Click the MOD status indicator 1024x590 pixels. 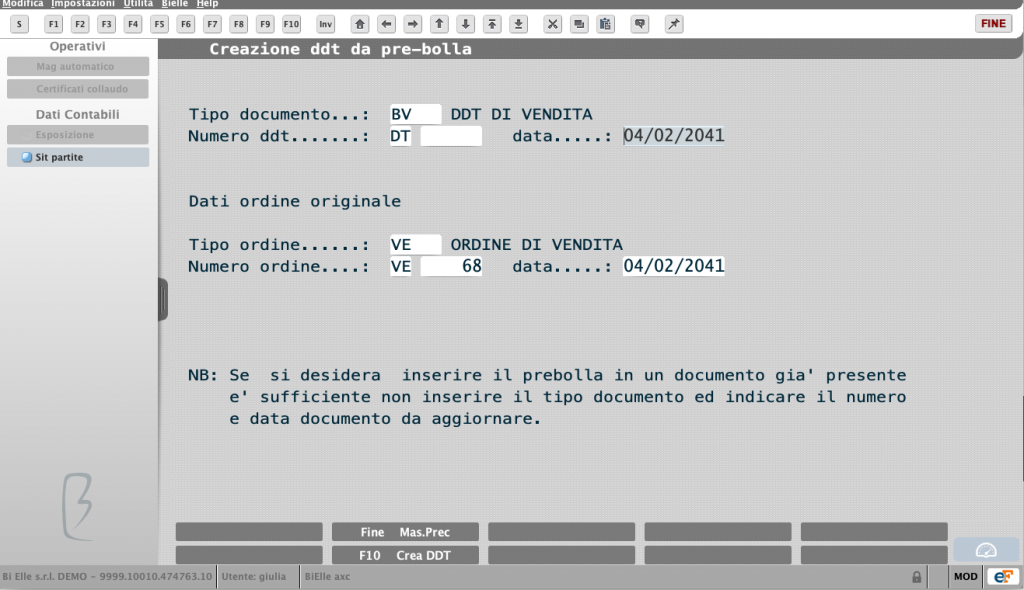tap(965, 577)
